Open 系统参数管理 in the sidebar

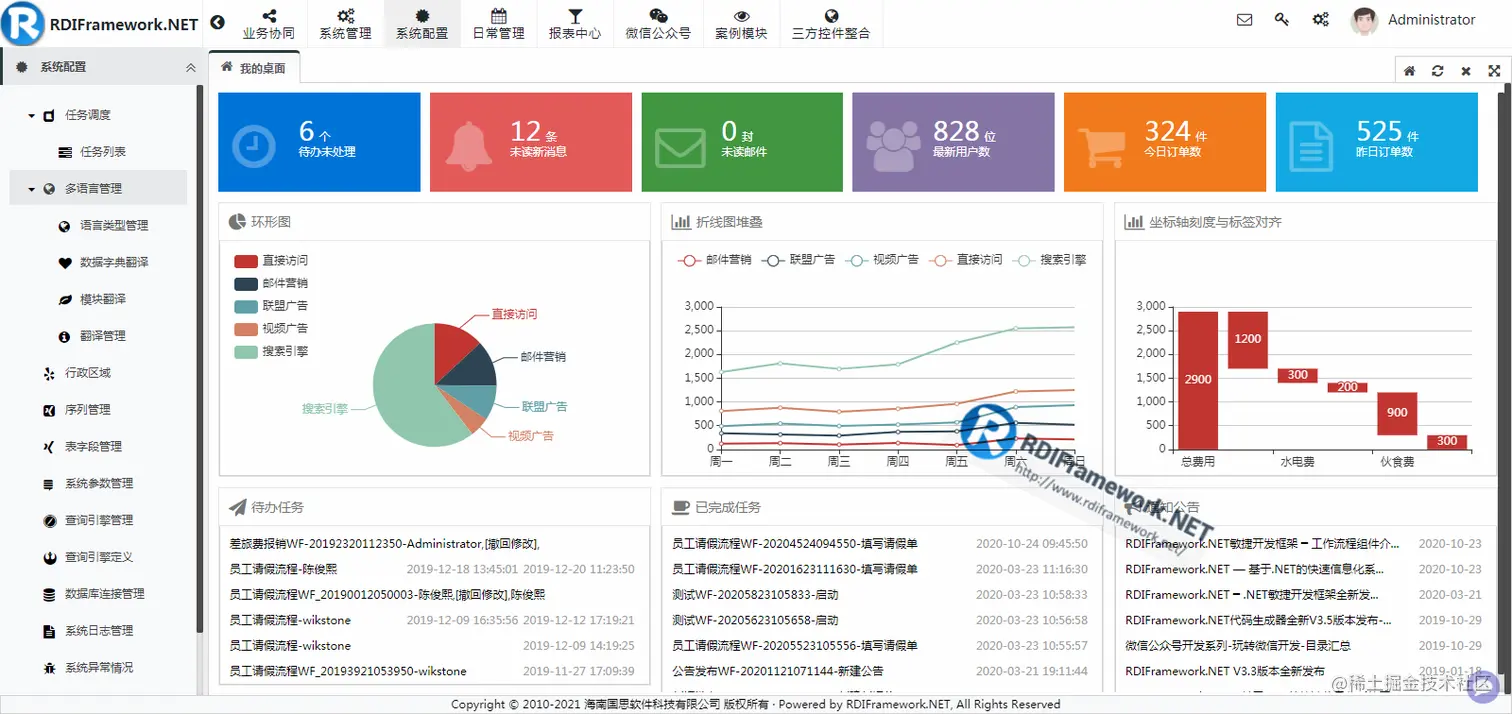[x=99, y=484]
